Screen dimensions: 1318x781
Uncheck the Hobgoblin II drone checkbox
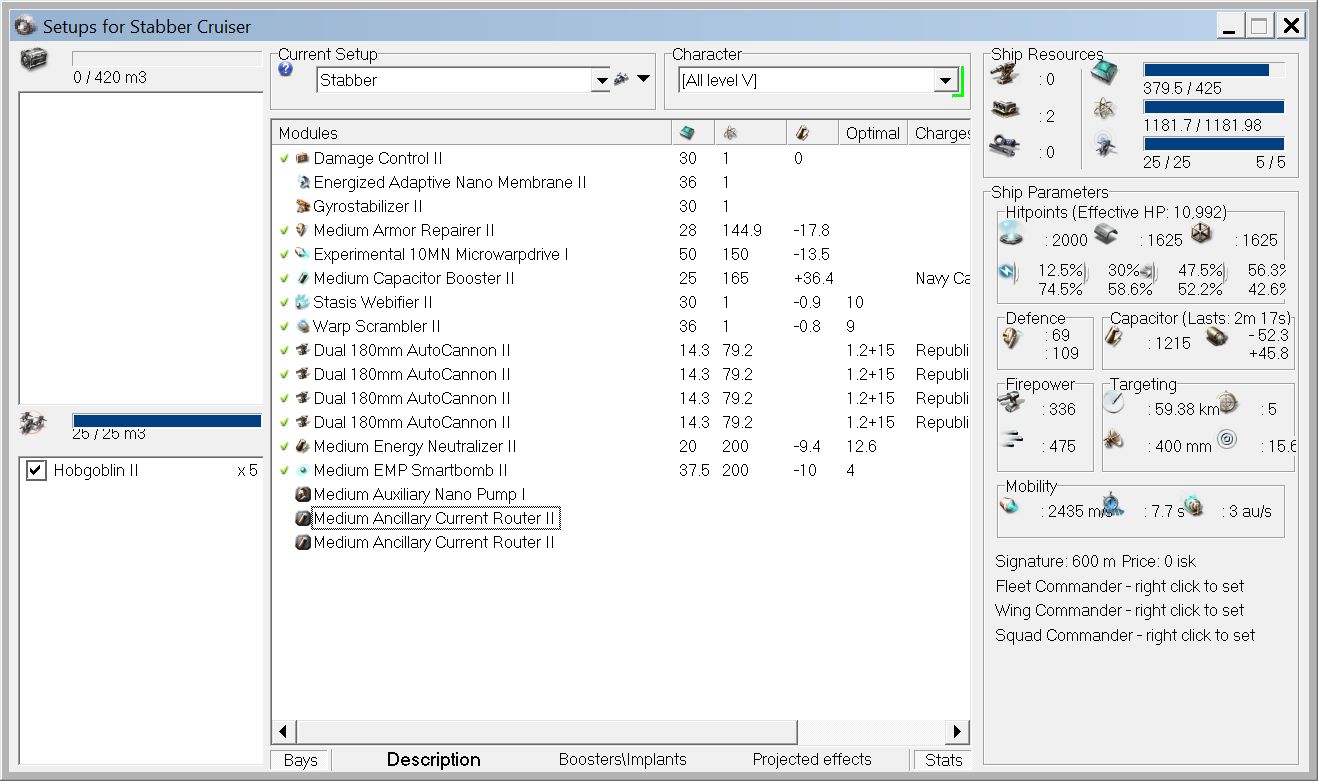(37, 471)
